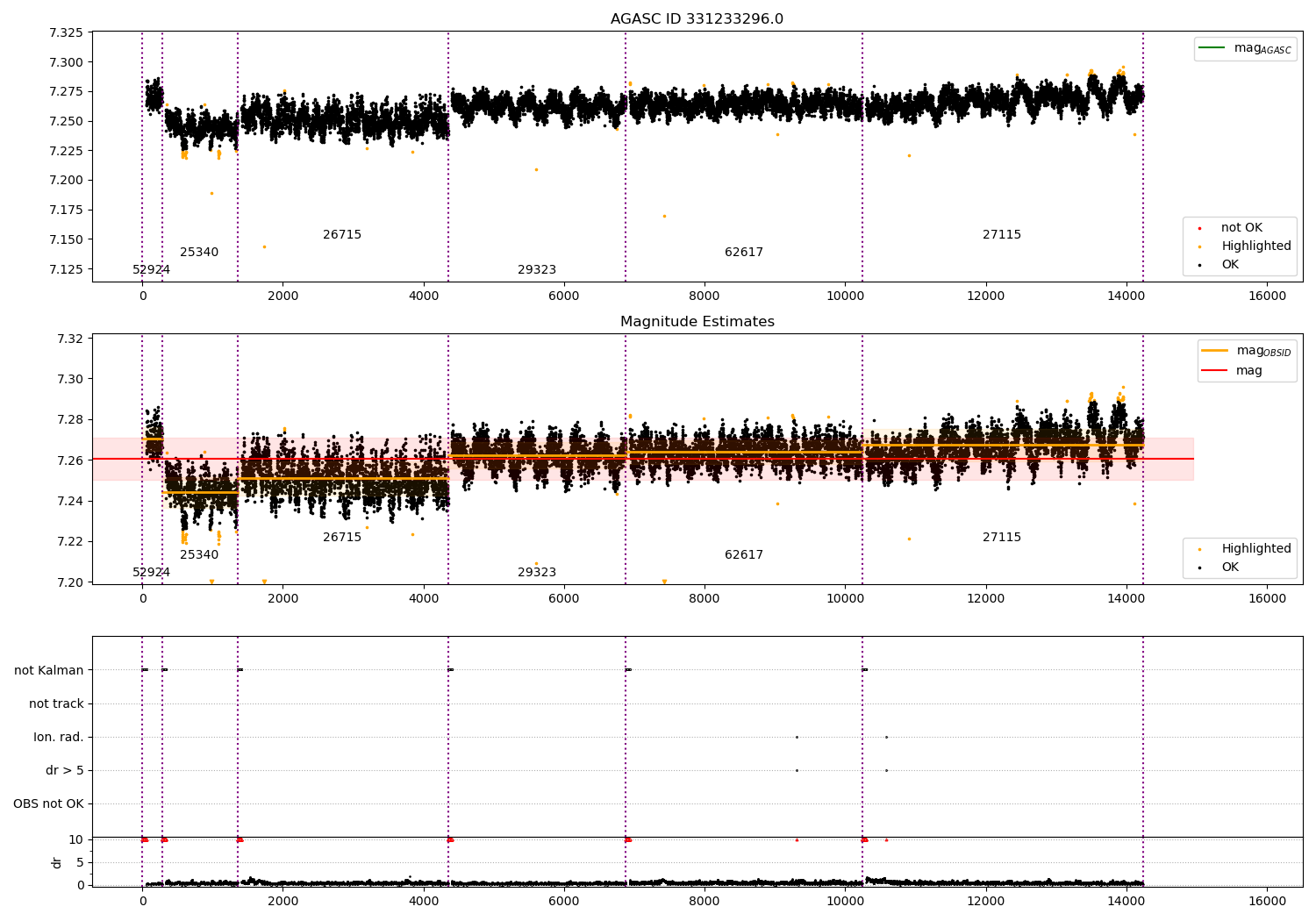This screenshot has height=921, width=1316.
Task: Click orange mag OBSID line segment for 25340
Action: 200,493
